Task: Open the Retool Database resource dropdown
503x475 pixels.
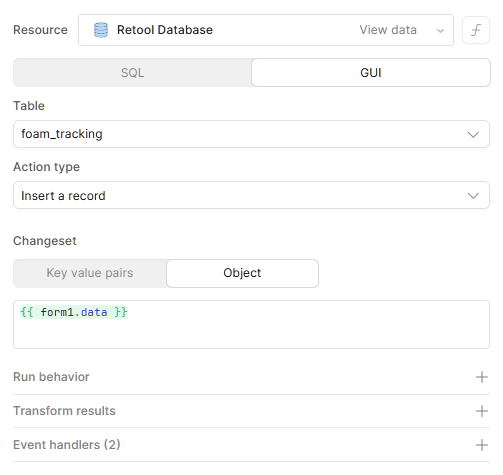Action: 266,30
